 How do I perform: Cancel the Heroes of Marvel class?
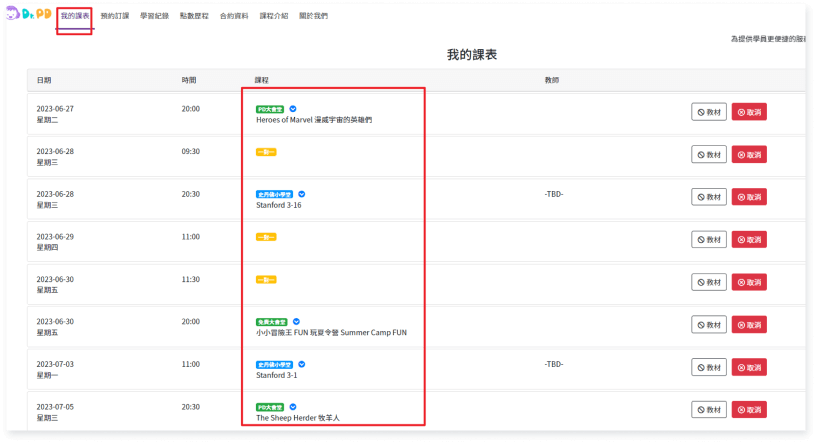(x=749, y=112)
